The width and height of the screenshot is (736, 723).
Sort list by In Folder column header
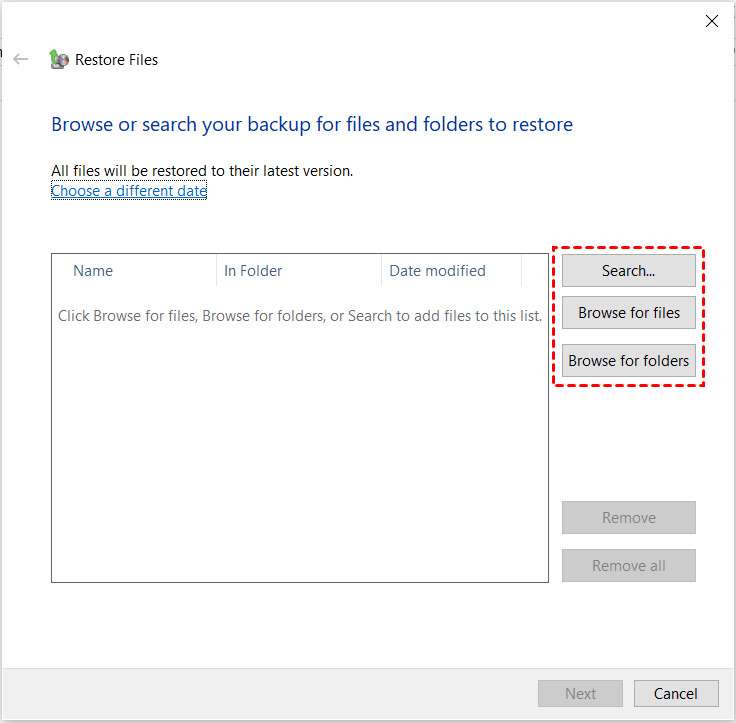coord(299,271)
